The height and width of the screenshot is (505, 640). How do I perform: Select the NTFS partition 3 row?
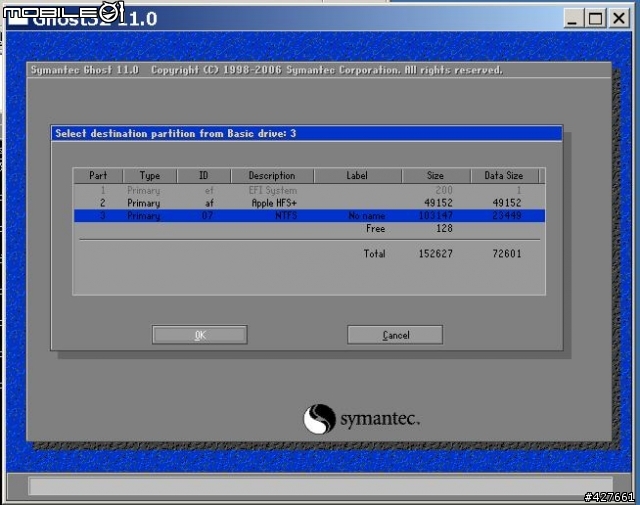[x=309, y=216]
